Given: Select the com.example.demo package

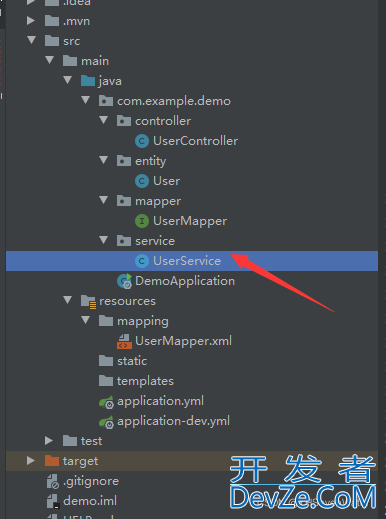Looking at the screenshot, I should click(x=165, y=101).
